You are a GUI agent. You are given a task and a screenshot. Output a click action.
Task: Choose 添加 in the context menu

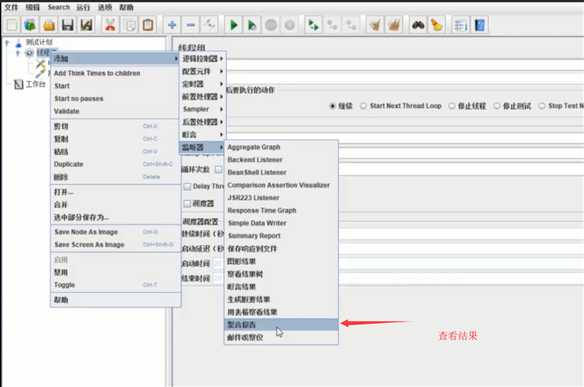point(115,58)
